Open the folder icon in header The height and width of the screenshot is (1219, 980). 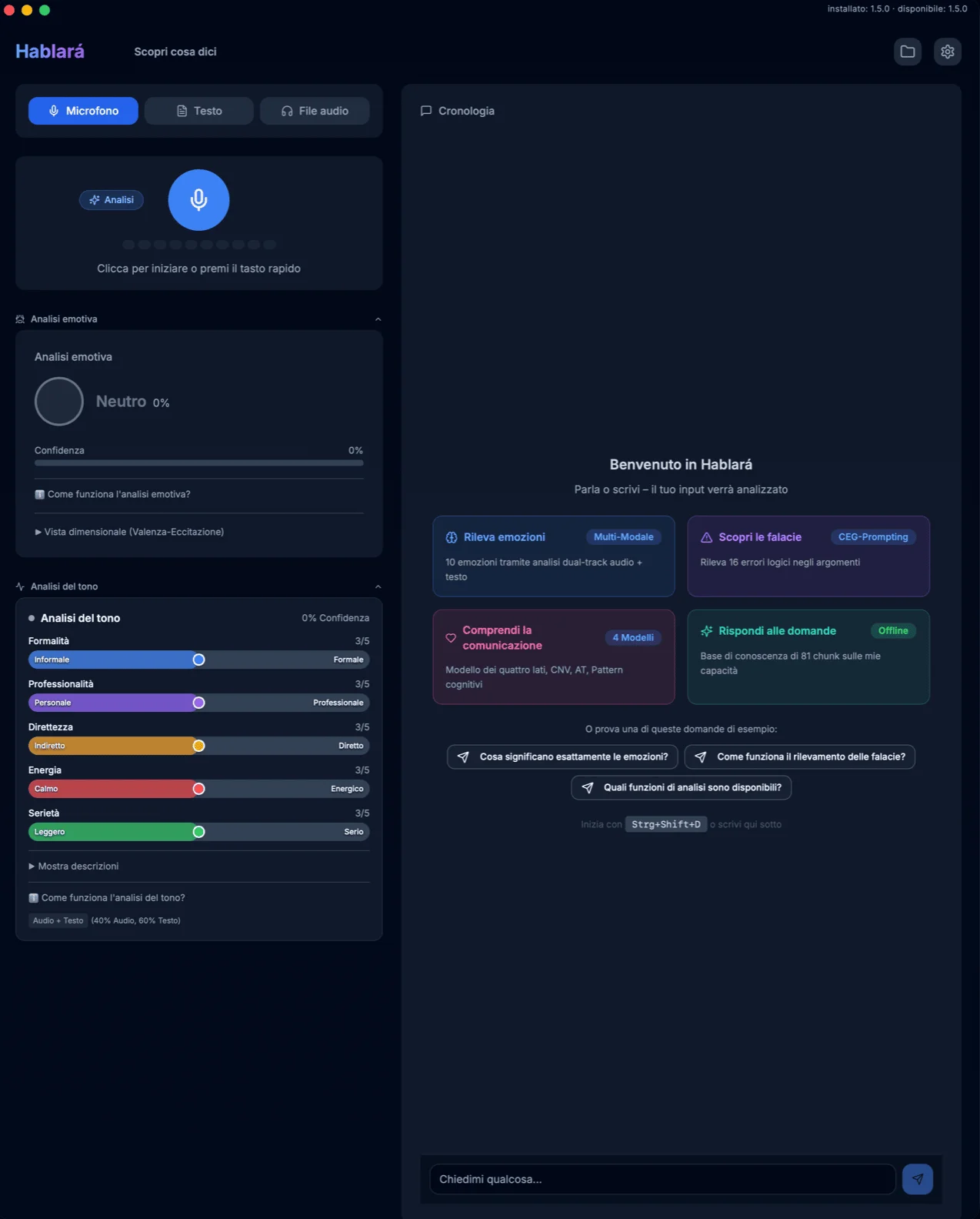click(x=908, y=52)
